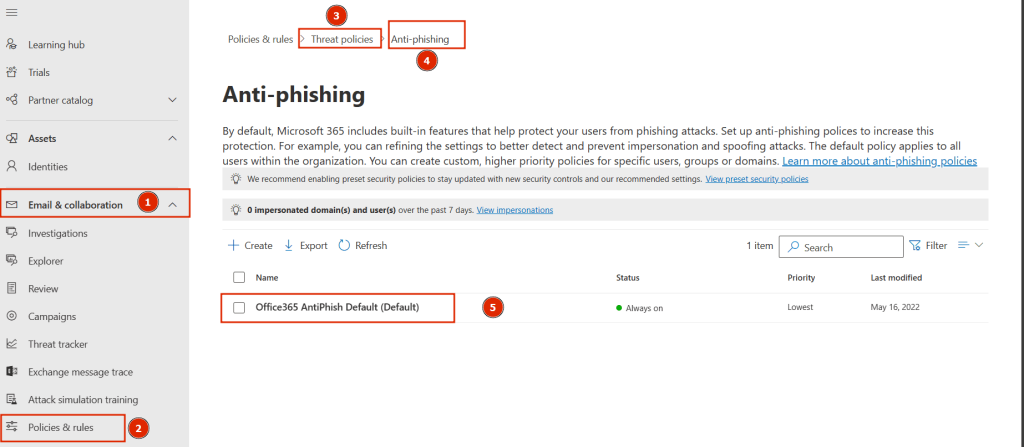Click the Export policies icon

click(289, 245)
